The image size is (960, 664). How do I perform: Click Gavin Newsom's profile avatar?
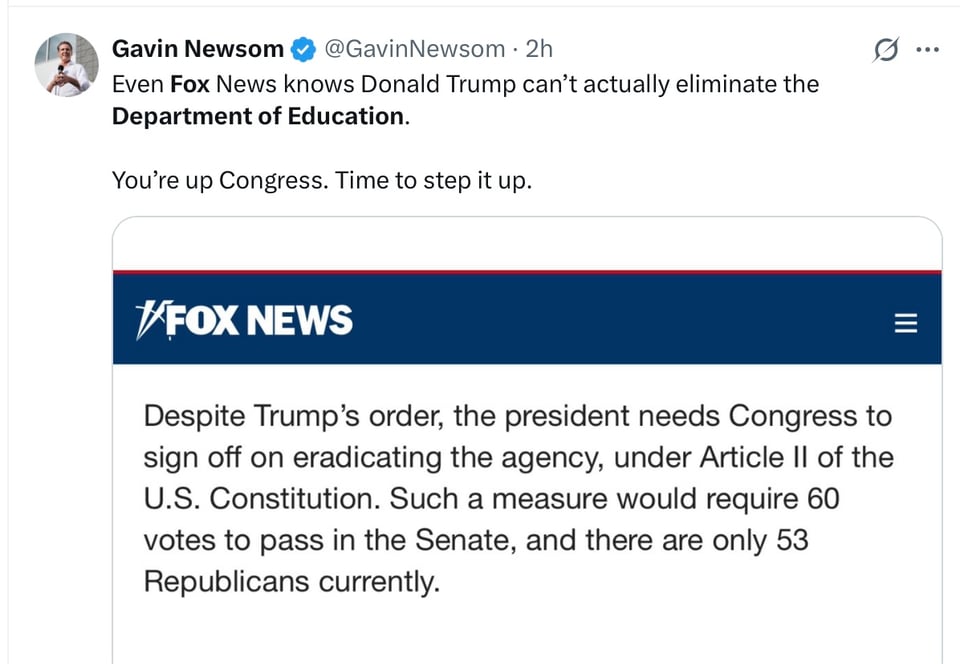coord(66,65)
